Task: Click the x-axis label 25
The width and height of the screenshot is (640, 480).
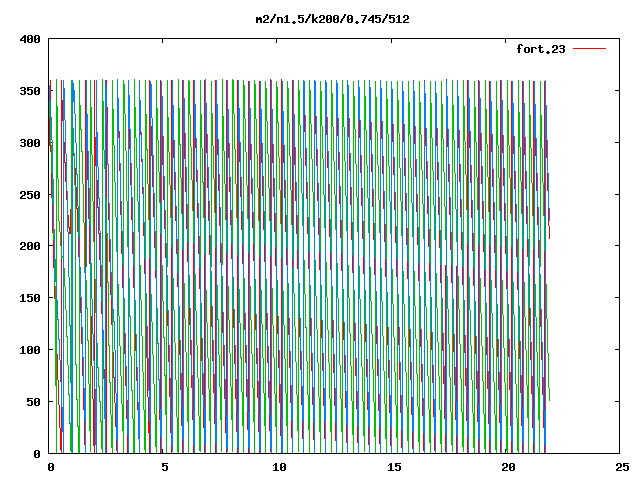Action: click(x=622, y=467)
